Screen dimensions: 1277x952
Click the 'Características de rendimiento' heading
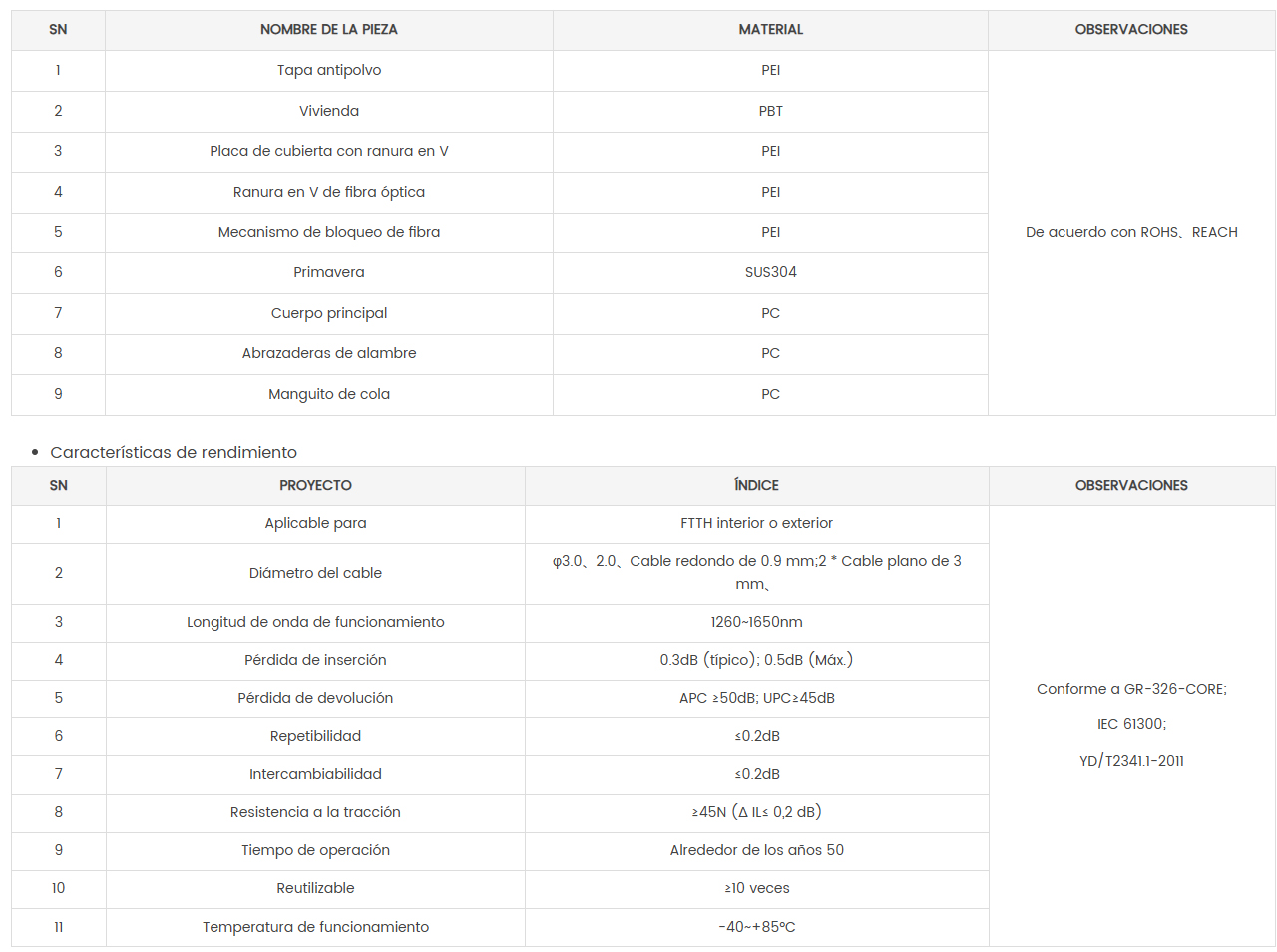174,452
